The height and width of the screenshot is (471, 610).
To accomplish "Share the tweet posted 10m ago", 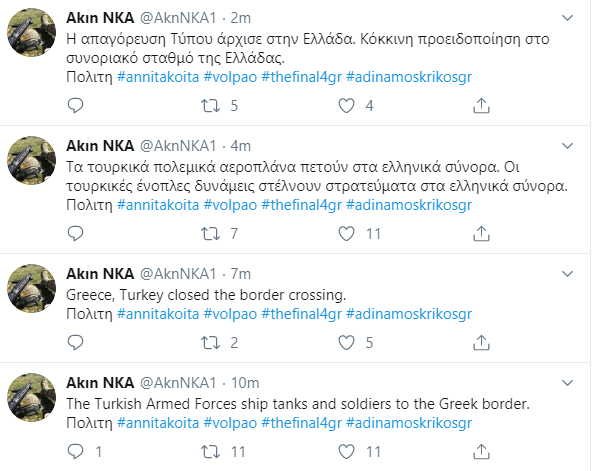I will (x=481, y=452).
